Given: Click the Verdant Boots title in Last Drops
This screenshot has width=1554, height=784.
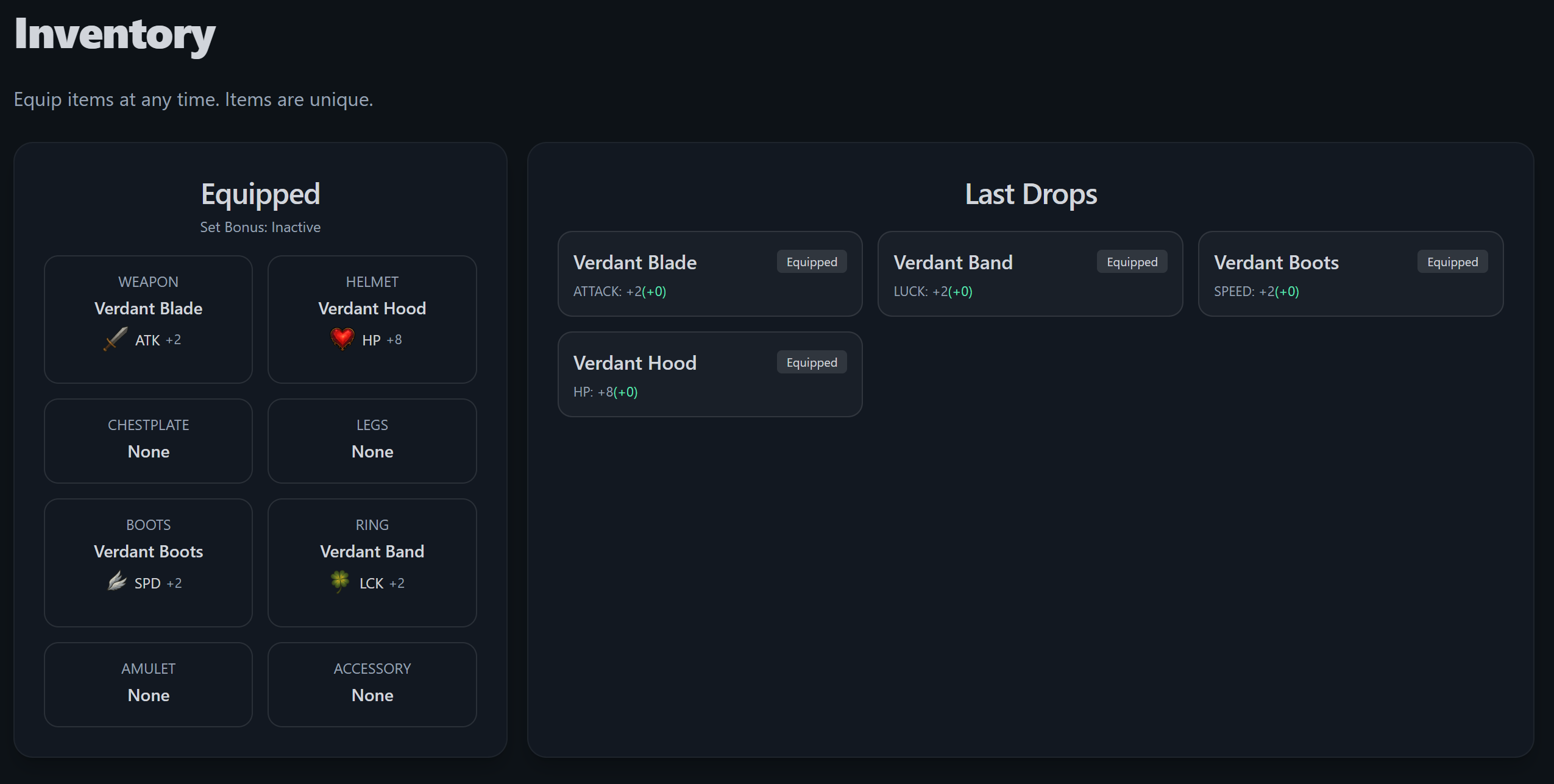Looking at the screenshot, I should pyautogui.click(x=1275, y=263).
